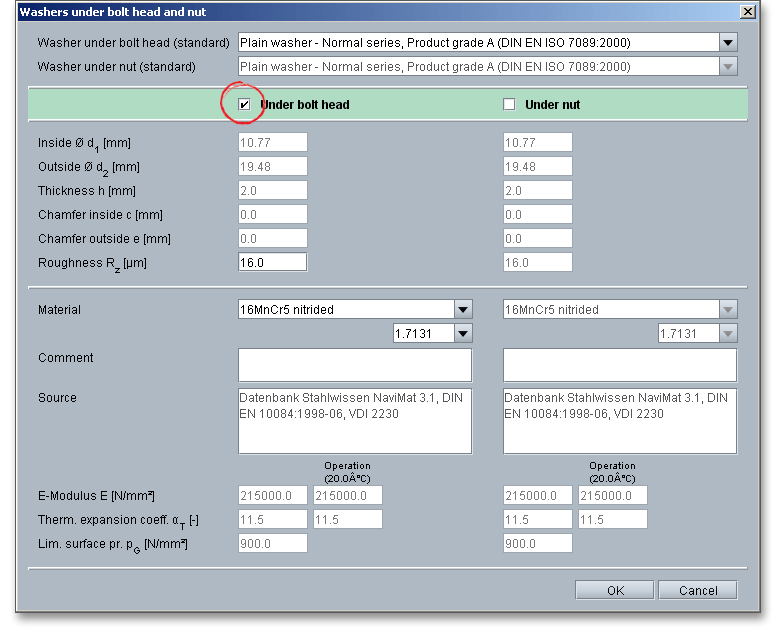
Task: Expand the Washer under nut standard dropdown
Action: point(728,67)
